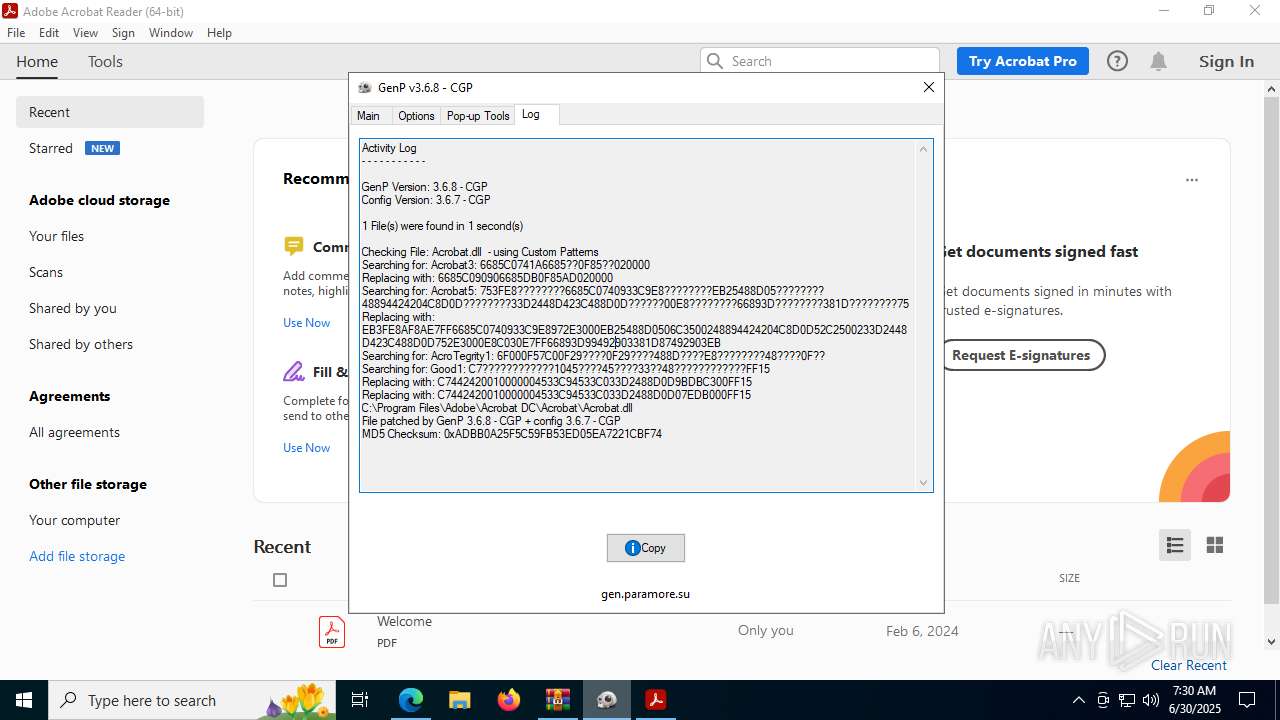1280x720 pixels.
Task: Open the Help menu
Action: [219, 33]
